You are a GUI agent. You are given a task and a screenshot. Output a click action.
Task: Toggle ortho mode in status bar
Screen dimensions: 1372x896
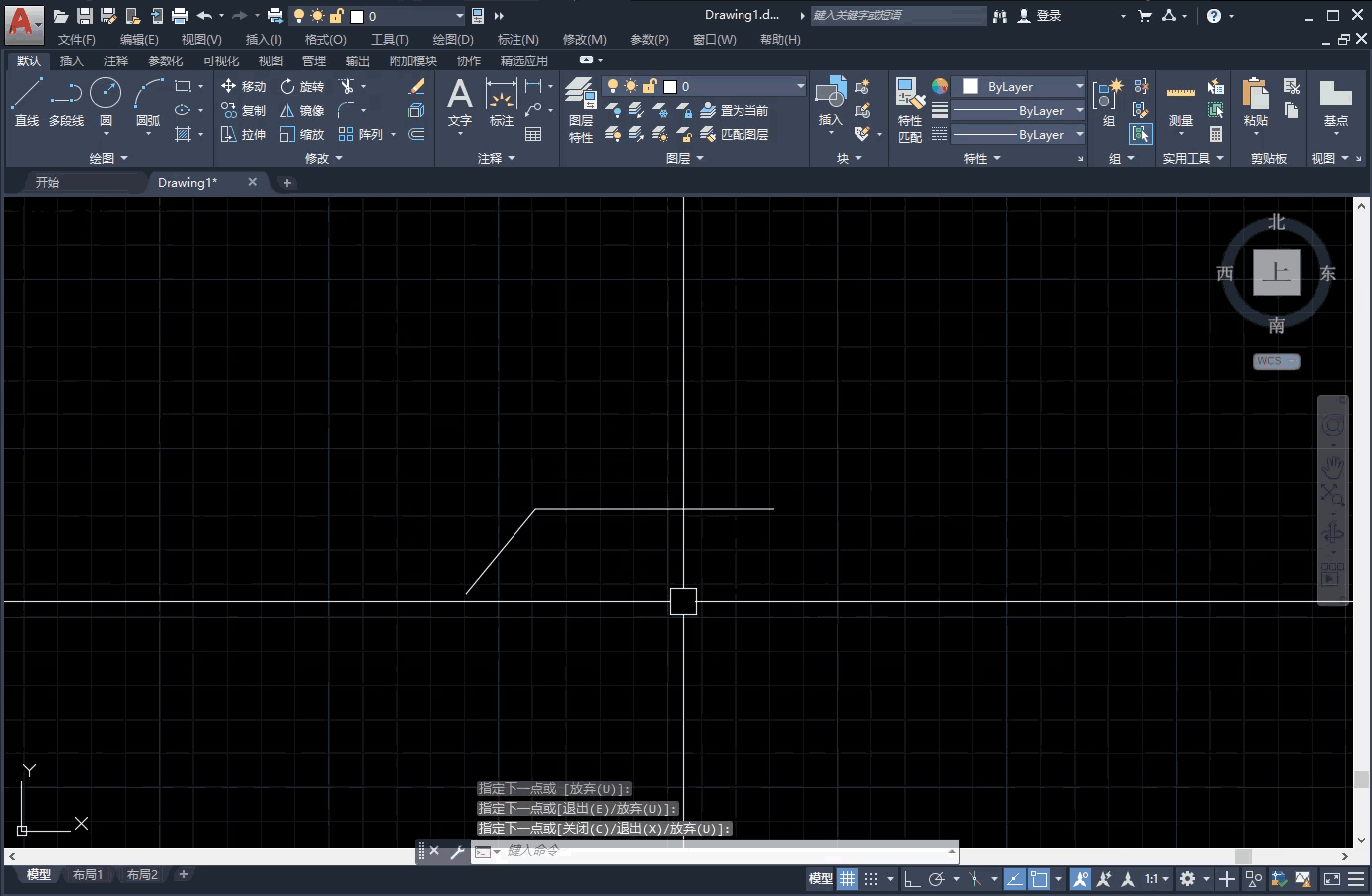[912, 878]
